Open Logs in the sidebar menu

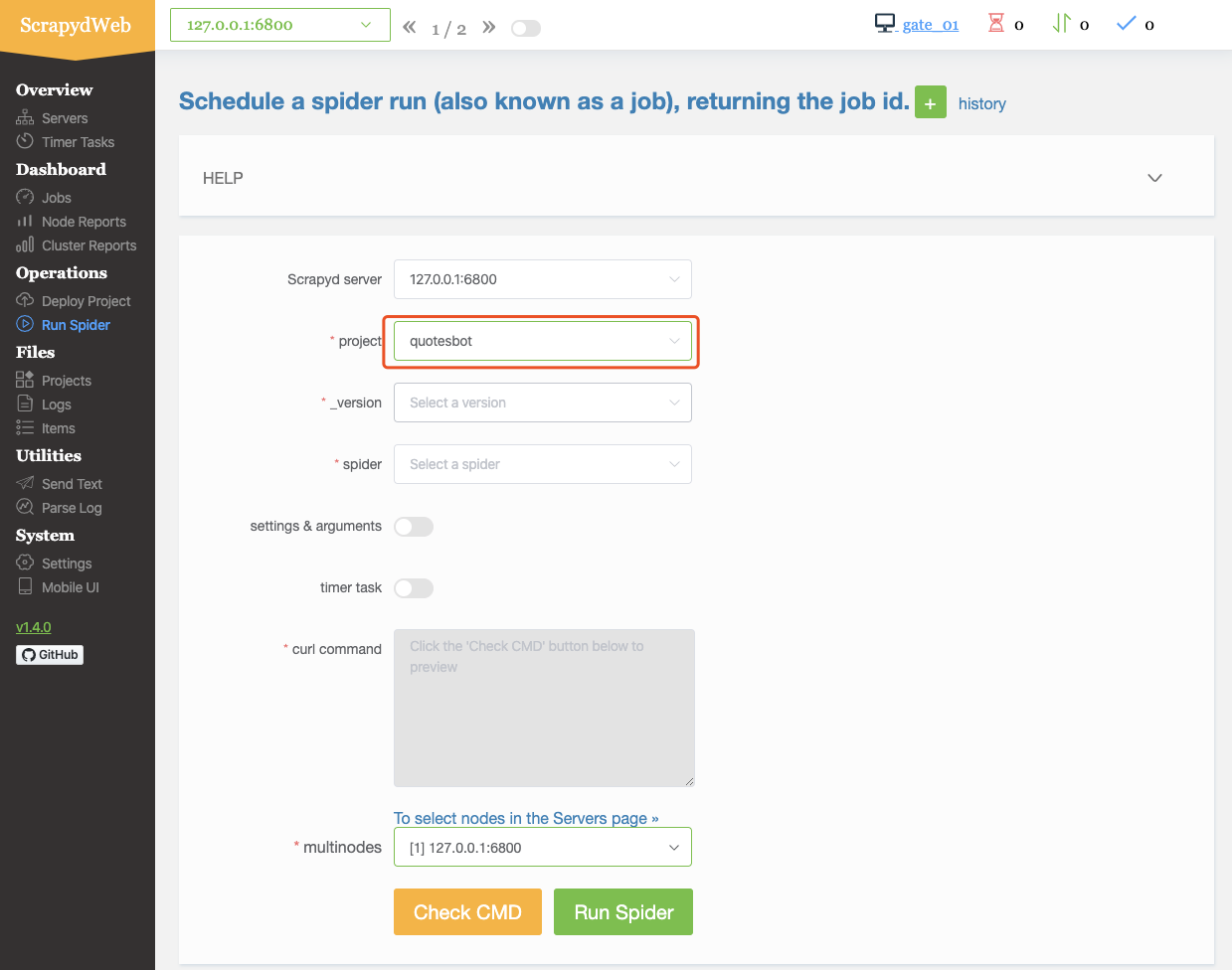point(57,404)
